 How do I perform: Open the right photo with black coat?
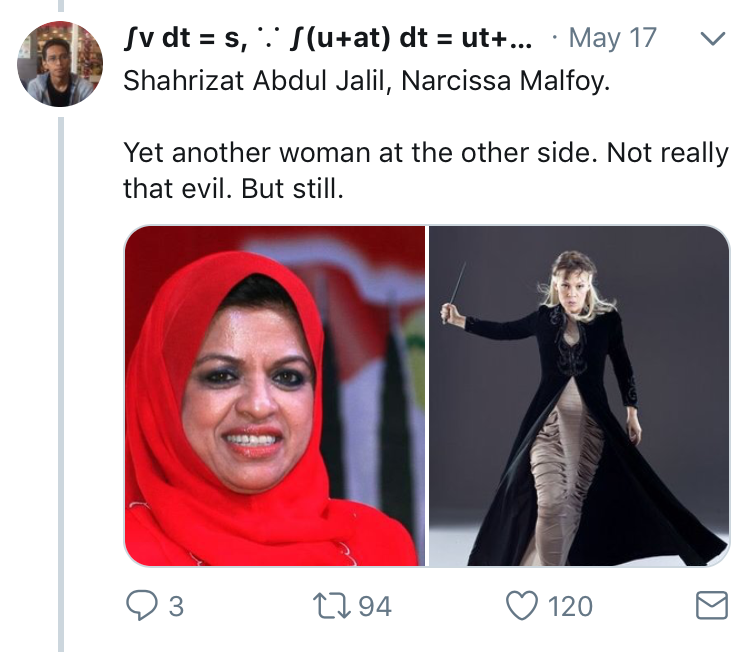[579, 395]
